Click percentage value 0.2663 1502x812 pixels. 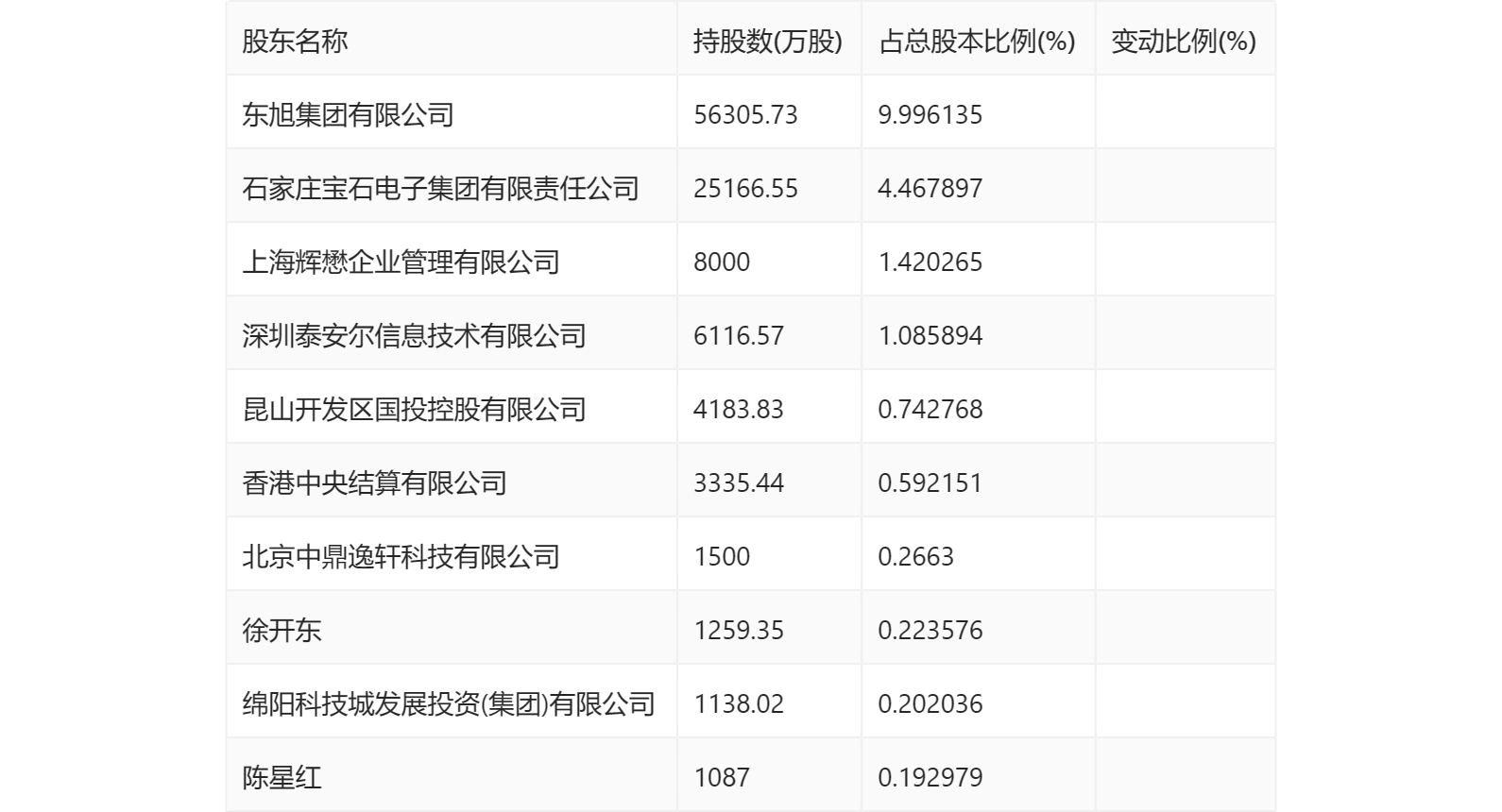(x=915, y=557)
